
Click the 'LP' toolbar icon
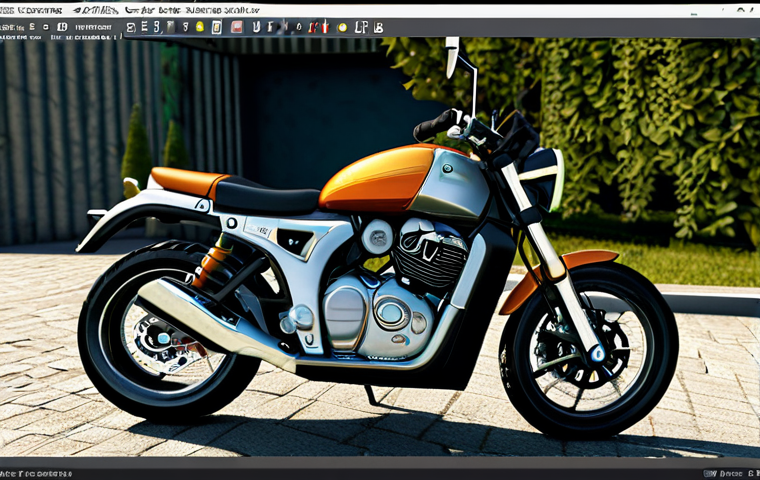(362, 27)
